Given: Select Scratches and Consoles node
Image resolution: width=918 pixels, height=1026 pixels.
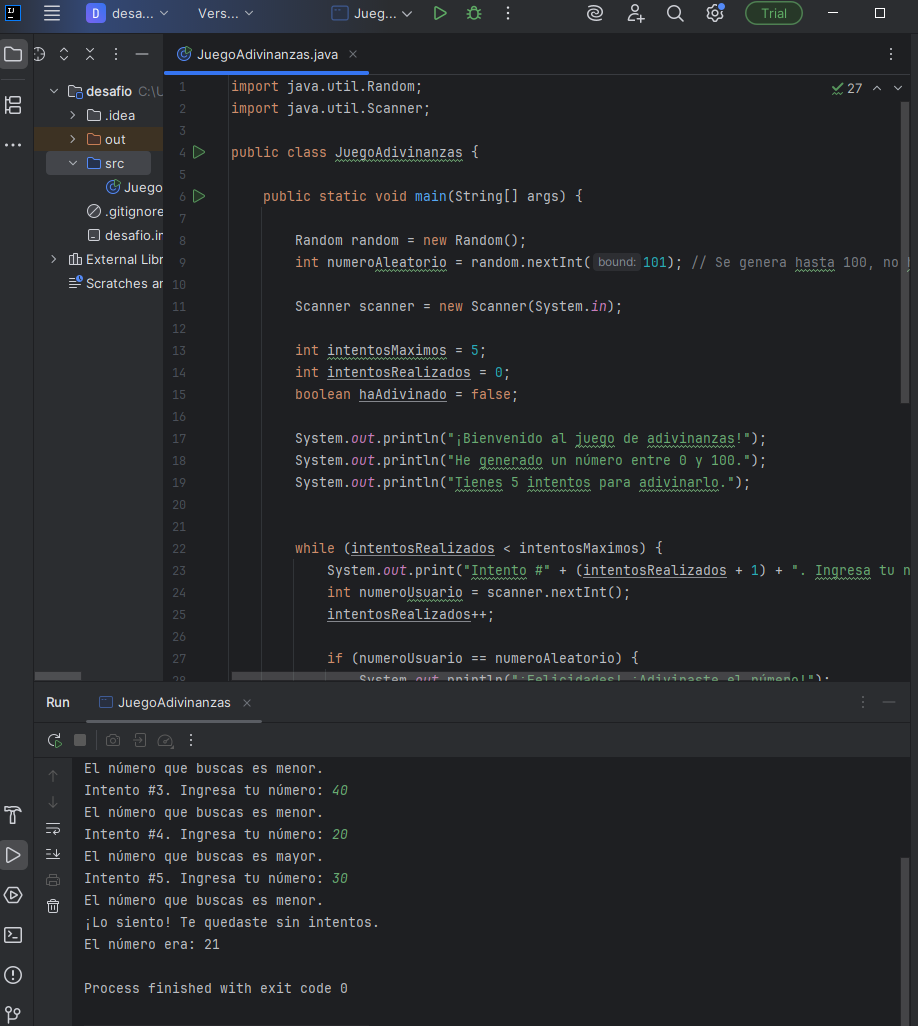Looking at the screenshot, I should [x=116, y=283].
